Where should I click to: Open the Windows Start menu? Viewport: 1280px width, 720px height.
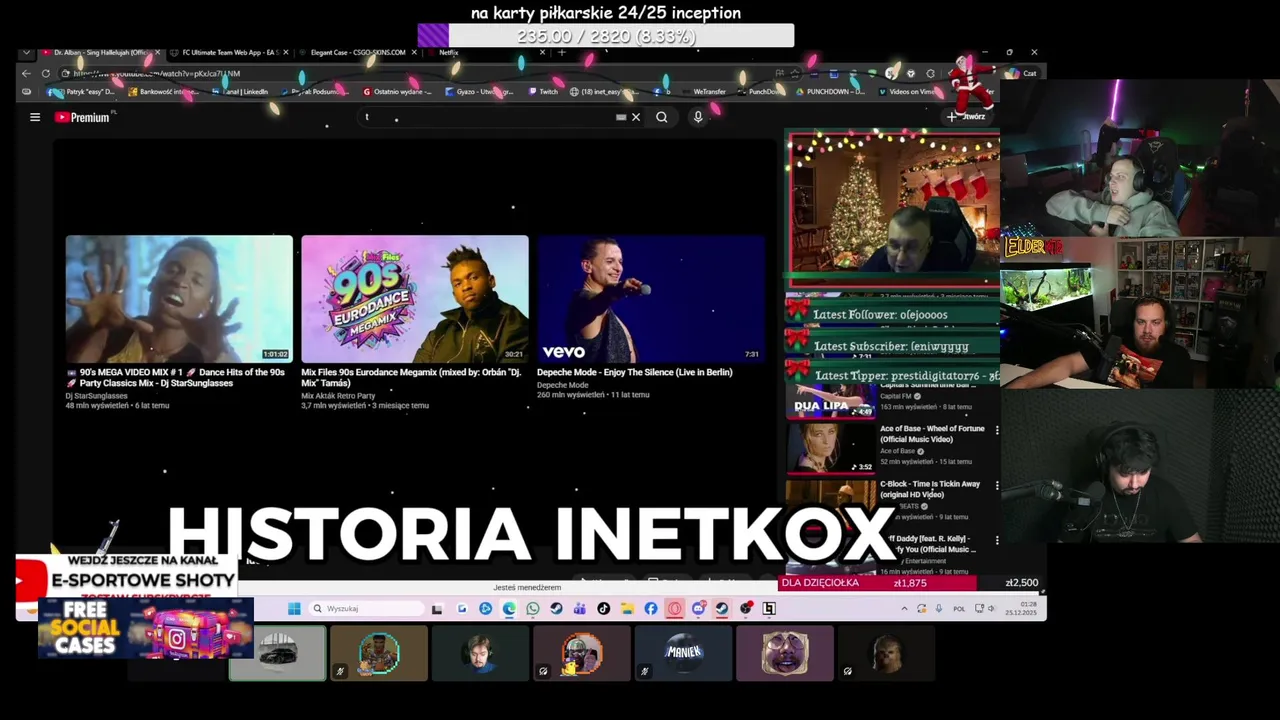(294, 608)
